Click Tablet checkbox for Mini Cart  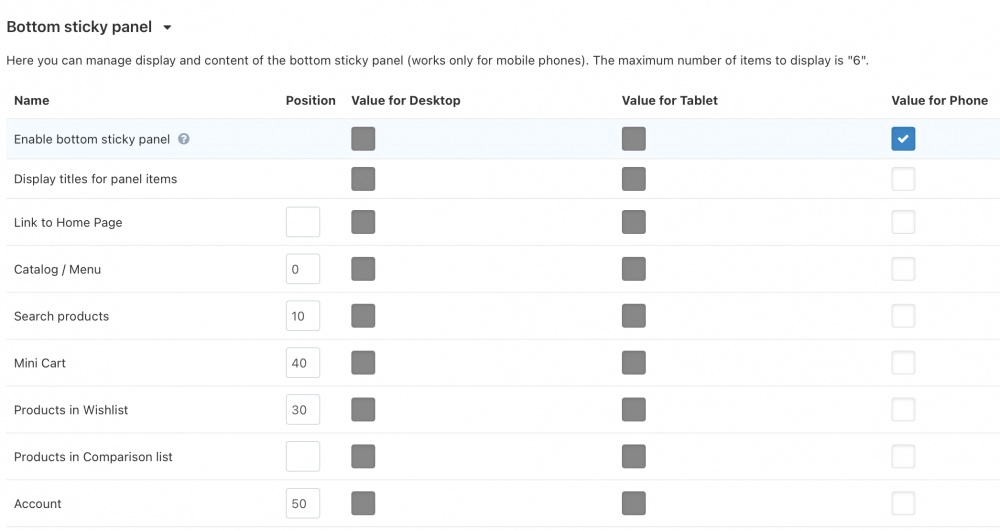click(x=633, y=363)
